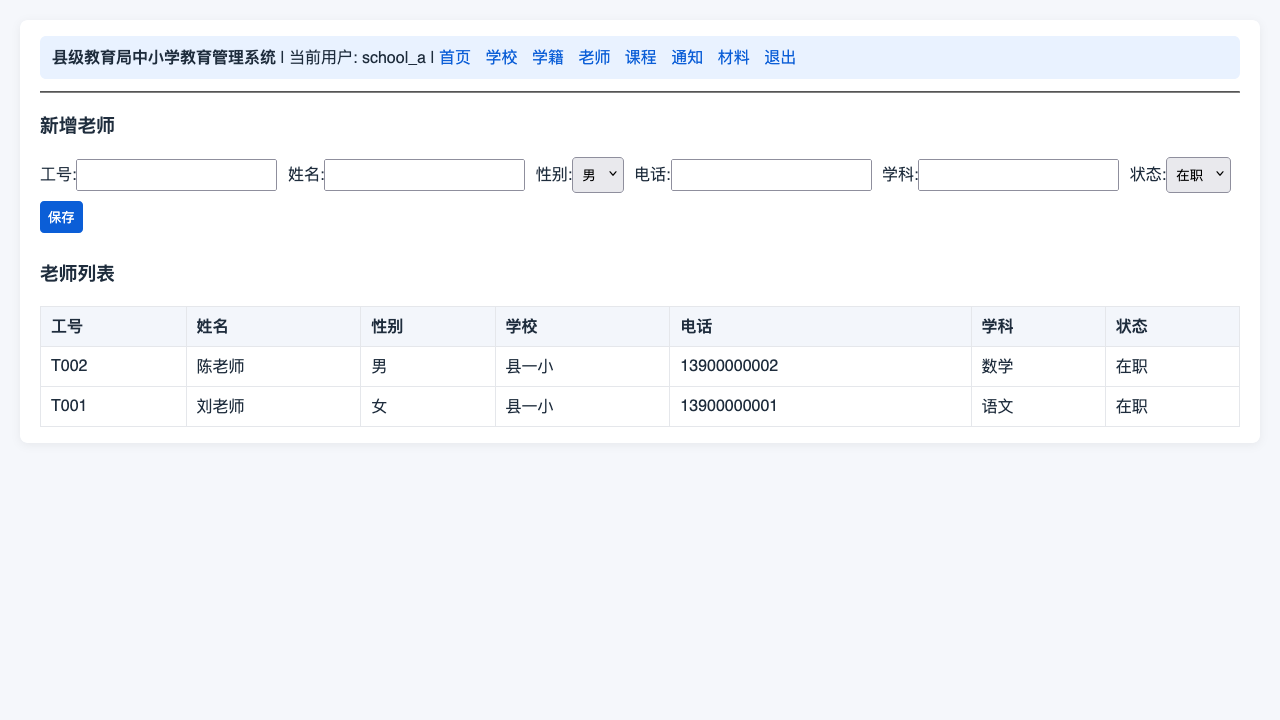
Task: Click the 语文 subject cell
Action: [x=1038, y=406]
